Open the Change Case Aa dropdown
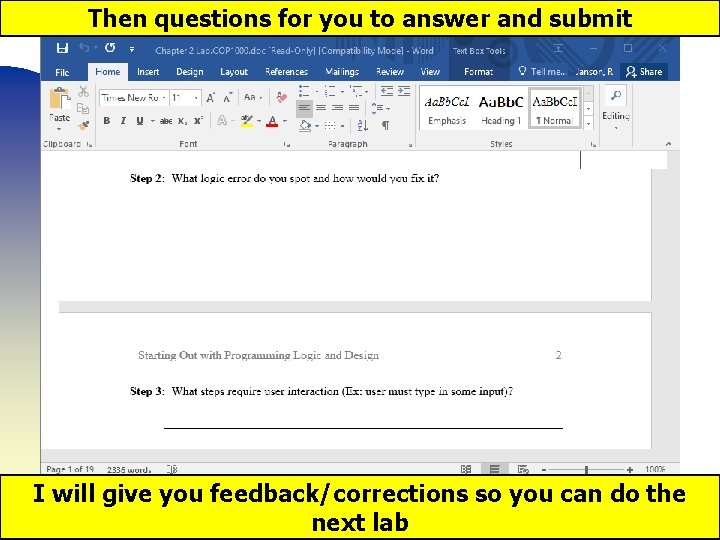 [x=253, y=98]
